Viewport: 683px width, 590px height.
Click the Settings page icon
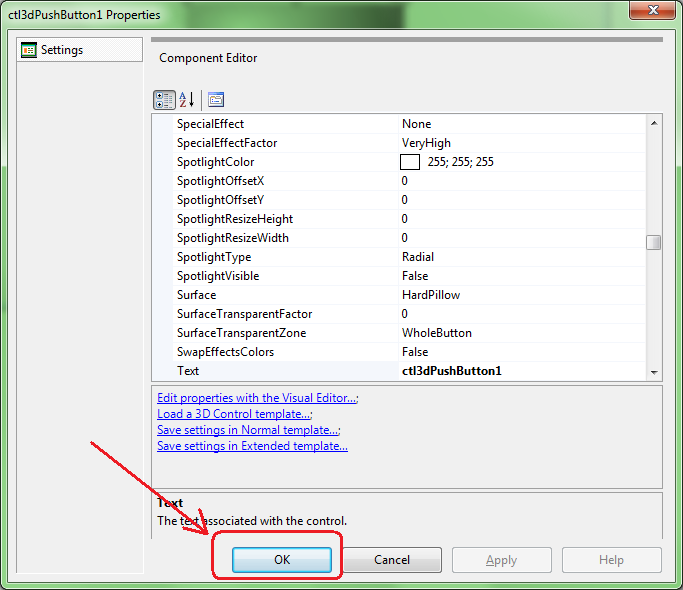pos(29,50)
